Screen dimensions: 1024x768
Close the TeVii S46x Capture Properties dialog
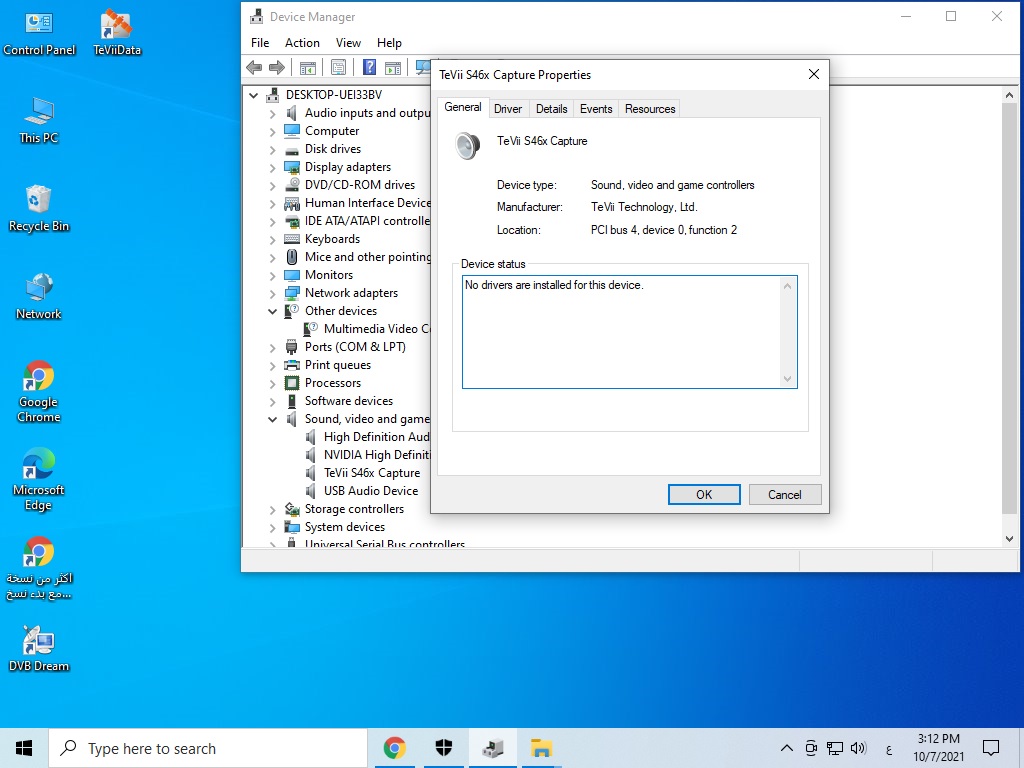tap(814, 74)
